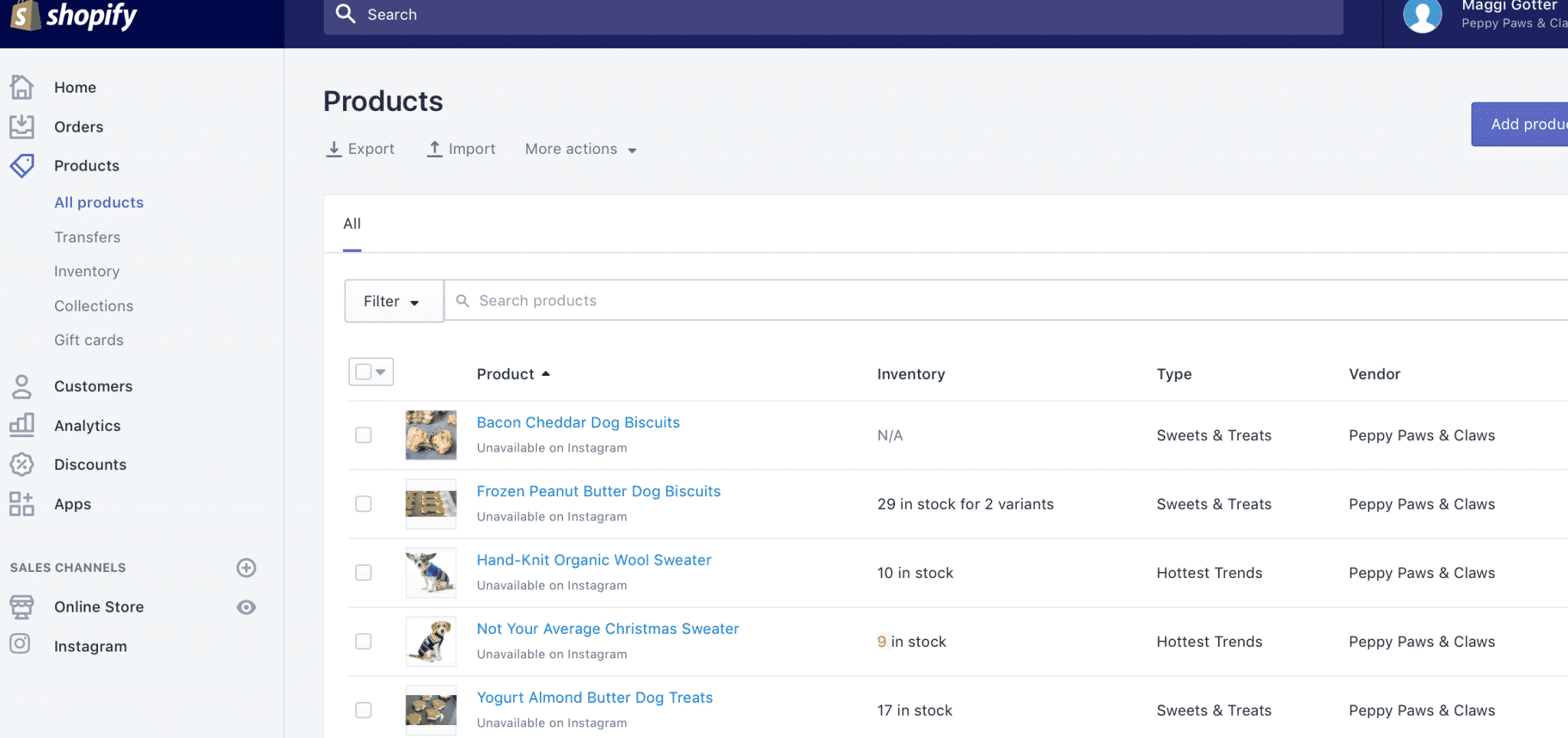The image size is (1568, 738).
Task: Click the Bacon Cheddar Dog Biscuits thumbnail
Action: point(431,435)
